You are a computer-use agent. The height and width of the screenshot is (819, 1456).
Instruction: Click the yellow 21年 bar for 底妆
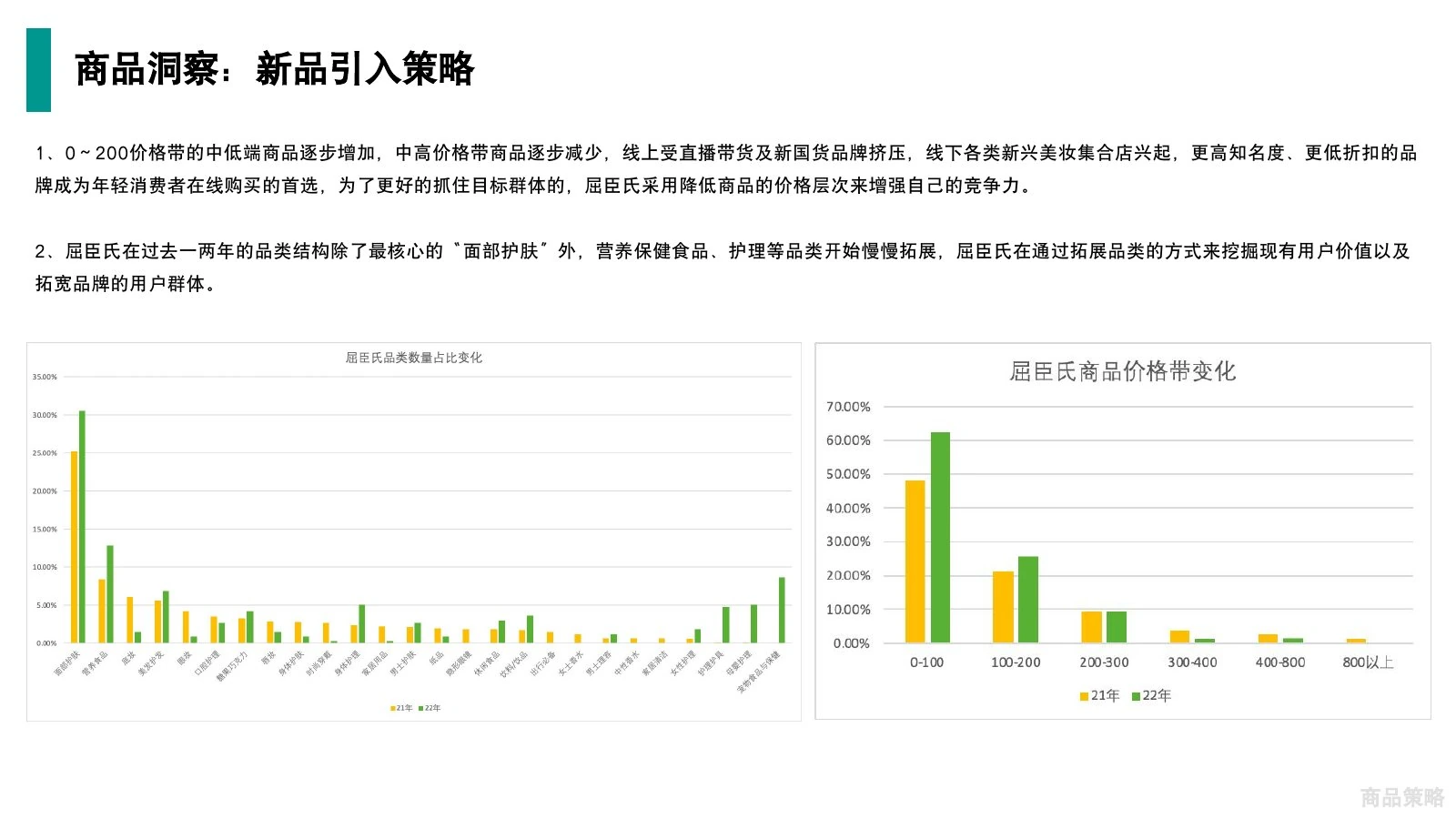tap(130, 620)
